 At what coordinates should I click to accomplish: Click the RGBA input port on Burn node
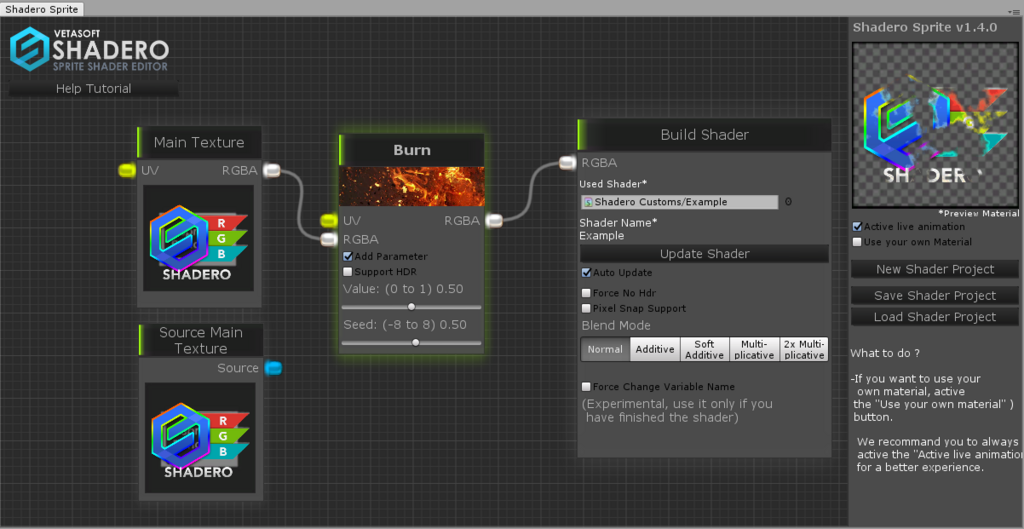point(329,240)
